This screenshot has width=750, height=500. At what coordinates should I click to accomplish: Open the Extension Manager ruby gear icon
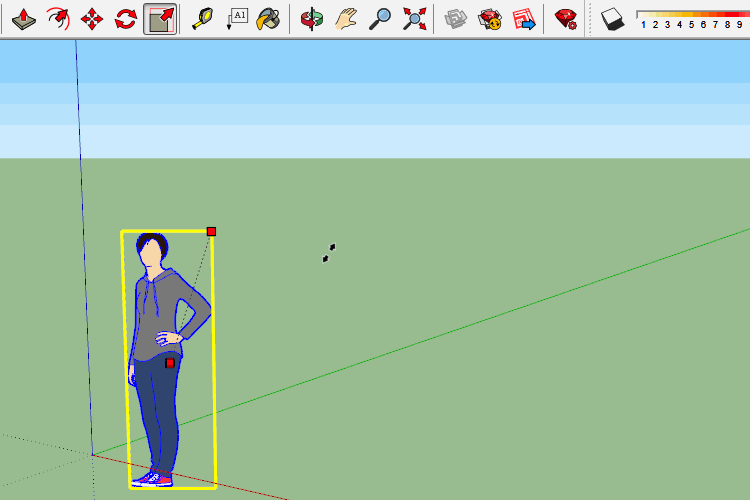566,18
